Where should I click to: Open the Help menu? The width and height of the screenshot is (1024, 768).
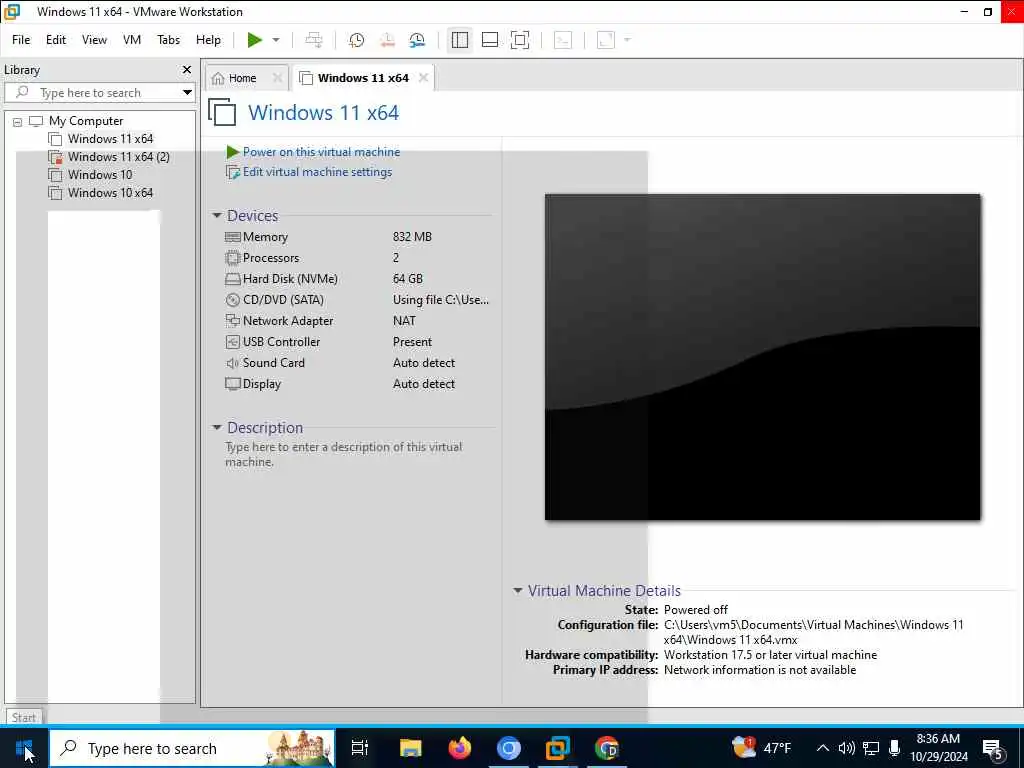(208, 40)
